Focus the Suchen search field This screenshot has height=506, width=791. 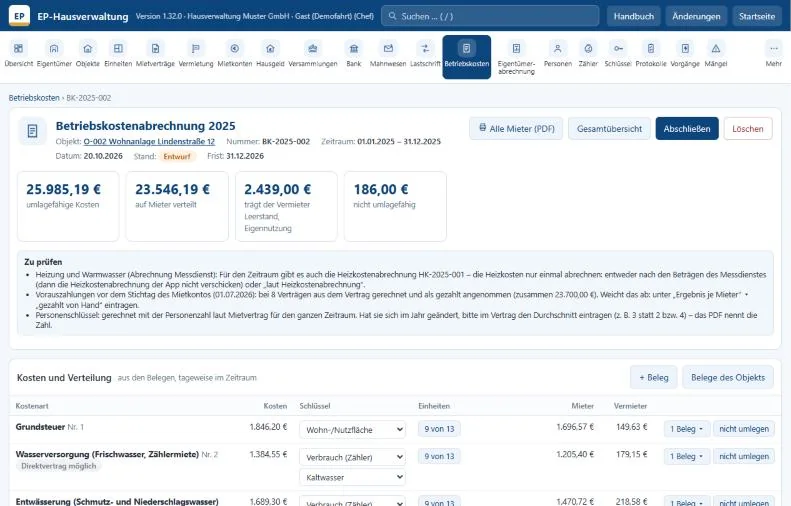(x=490, y=16)
